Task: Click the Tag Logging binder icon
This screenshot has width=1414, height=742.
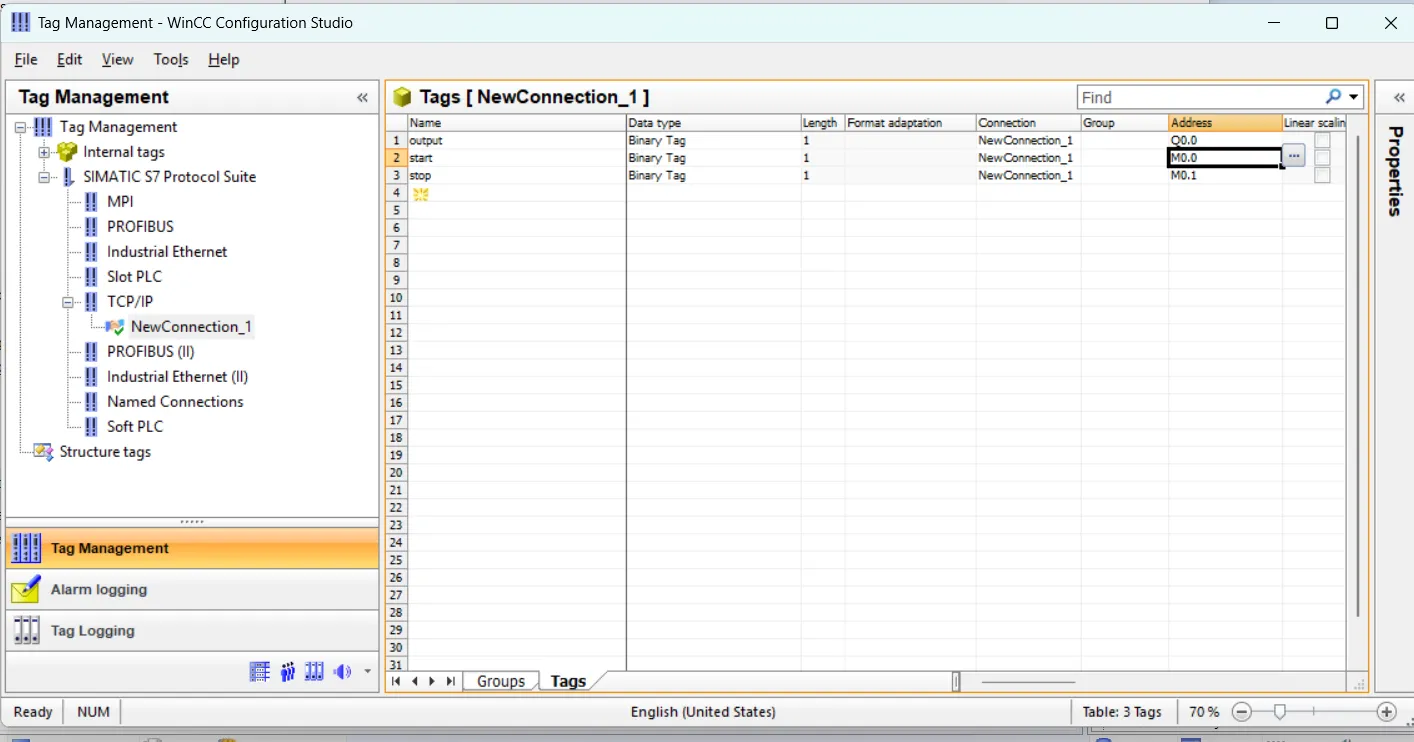Action: [x=27, y=630]
